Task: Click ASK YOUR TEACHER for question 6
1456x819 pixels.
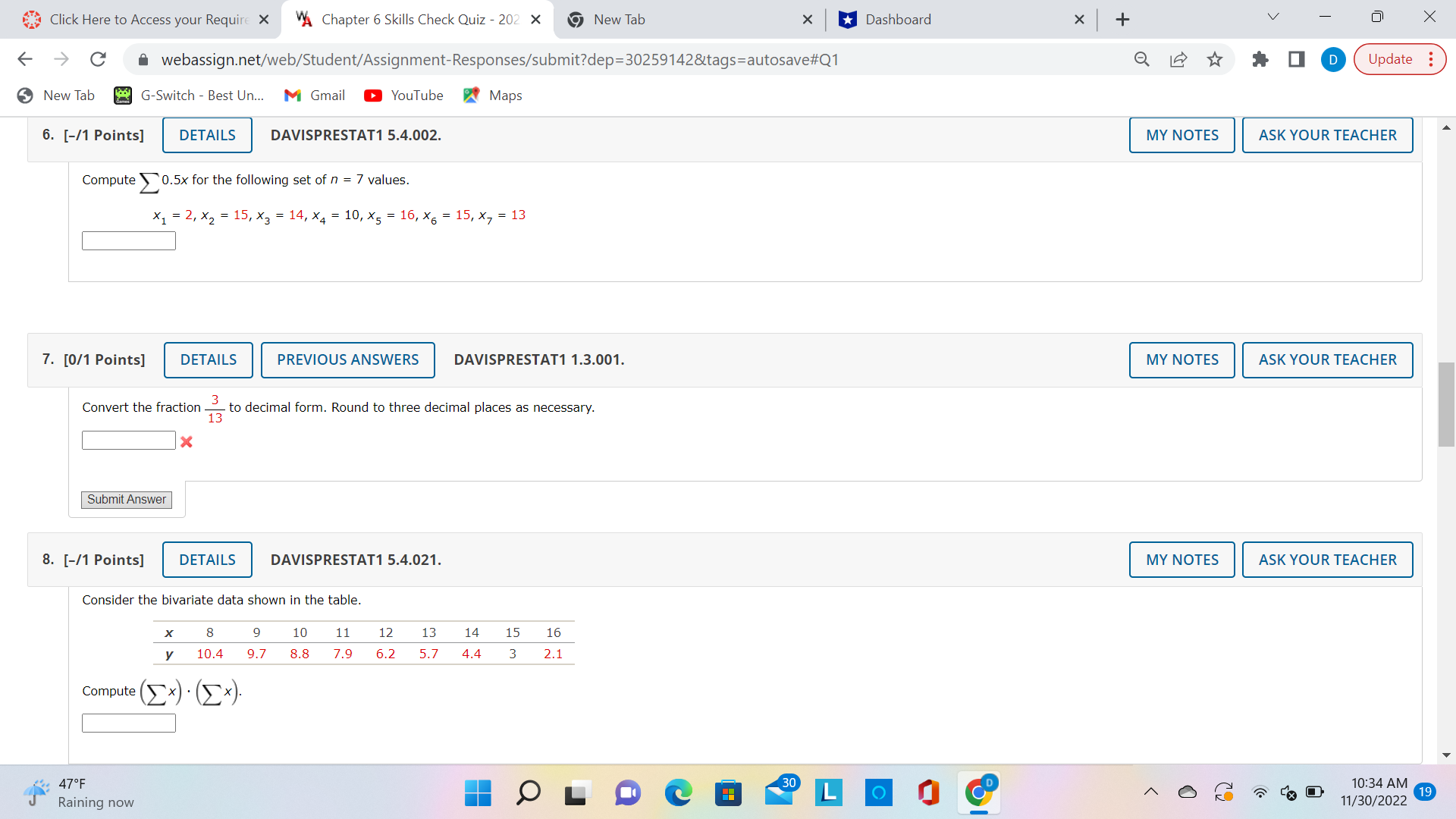Action: [x=1327, y=134]
